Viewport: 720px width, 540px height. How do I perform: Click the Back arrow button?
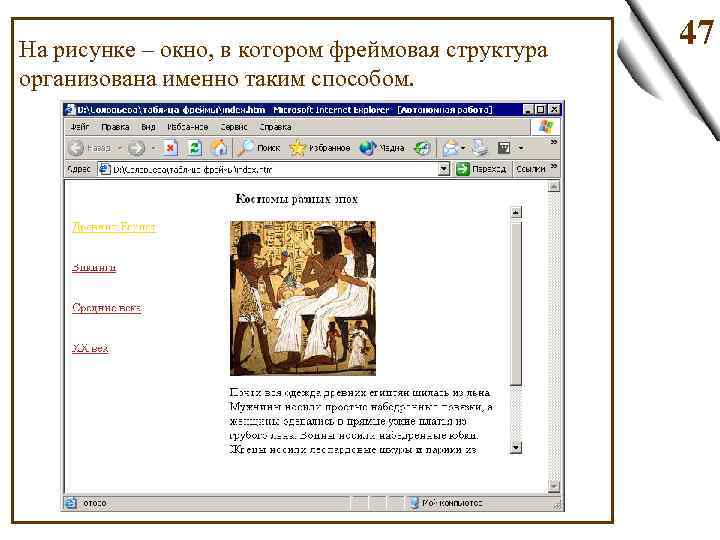(x=76, y=148)
